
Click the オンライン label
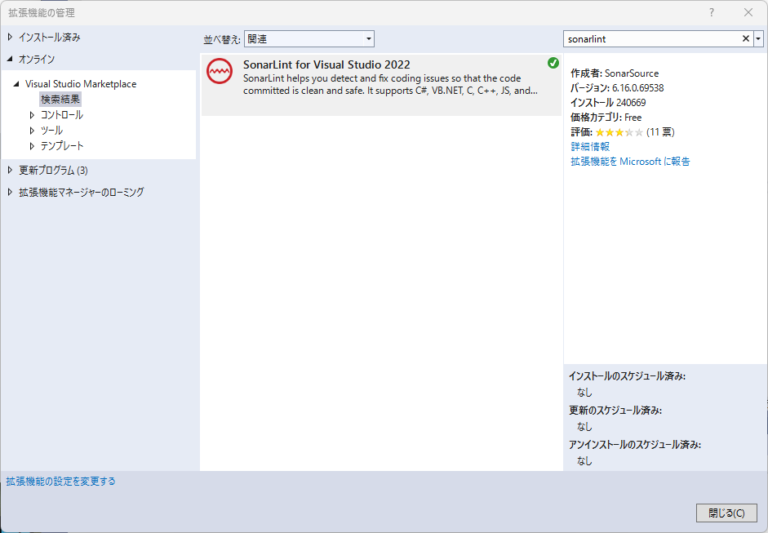pos(37,59)
